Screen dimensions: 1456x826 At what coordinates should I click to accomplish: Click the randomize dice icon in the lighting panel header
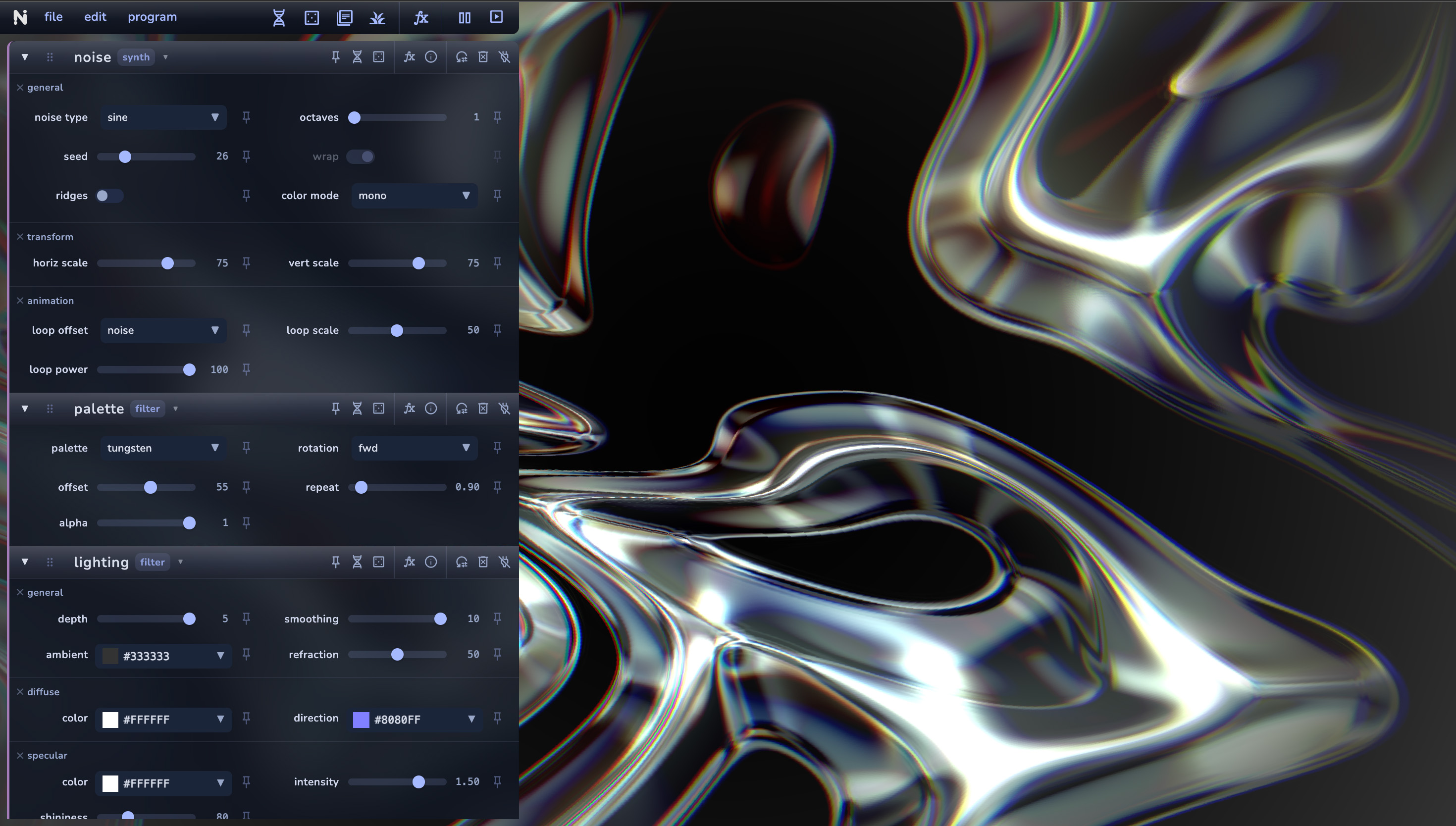point(379,562)
